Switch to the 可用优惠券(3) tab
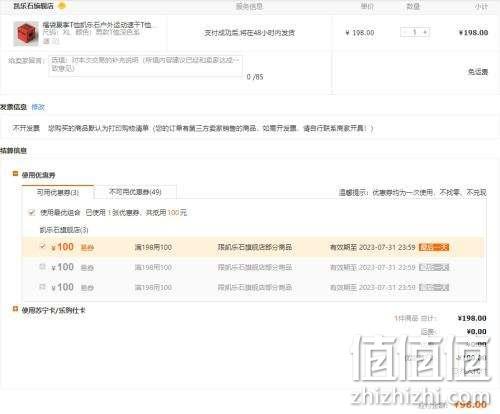Image resolution: width=500 pixels, height=414 pixels. click(x=58, y=192)
